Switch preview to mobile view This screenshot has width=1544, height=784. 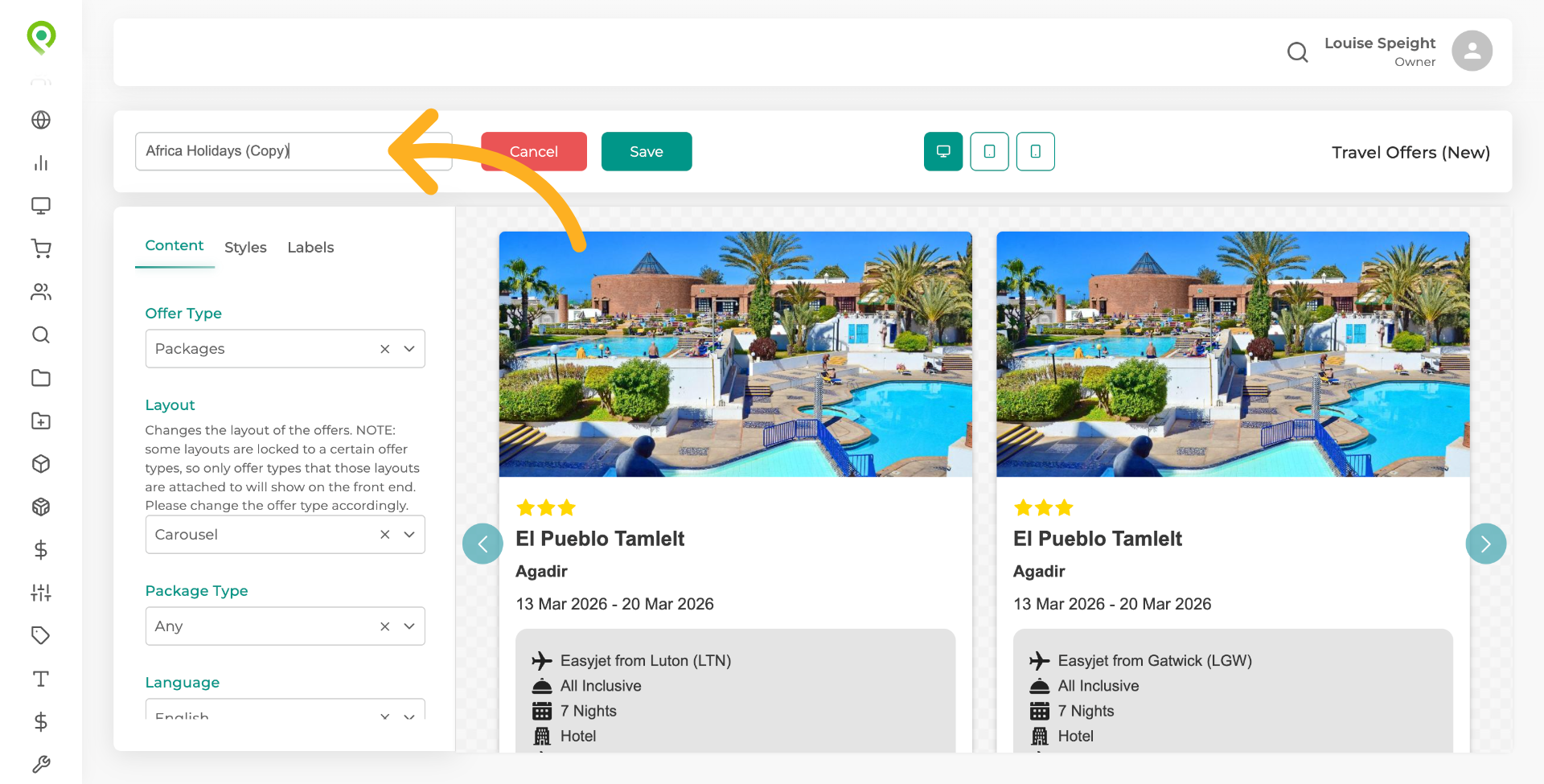(1036, 151)
